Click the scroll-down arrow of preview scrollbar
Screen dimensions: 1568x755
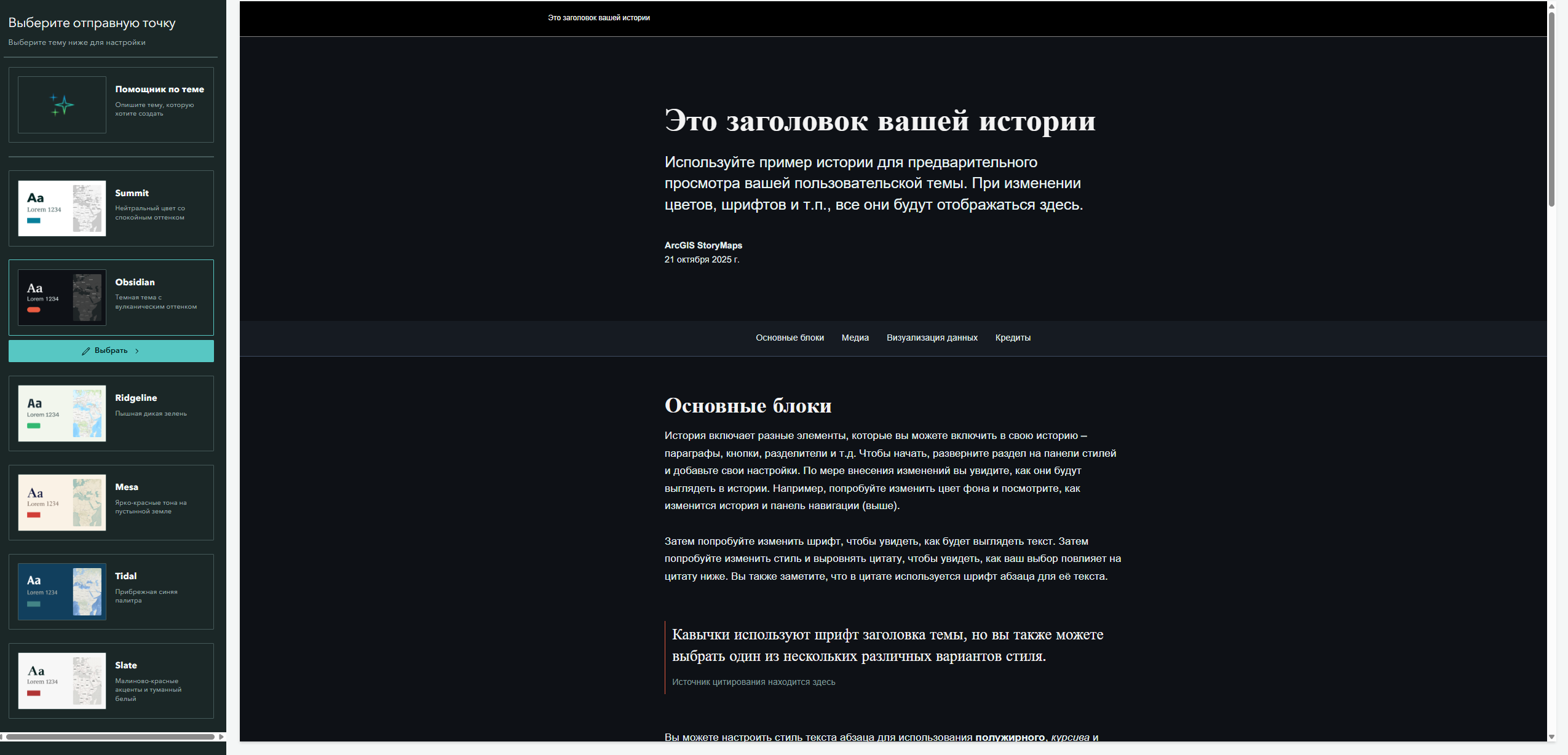(1551, 737)
